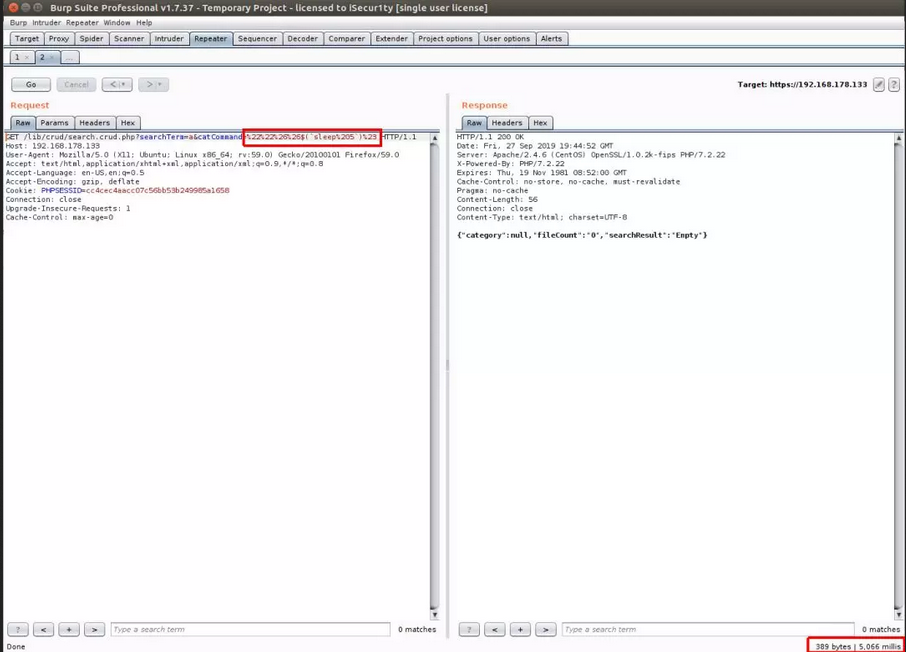This screenshot has height=652, width=906.
Task: Click response search next match button
Action: [545, 630]
